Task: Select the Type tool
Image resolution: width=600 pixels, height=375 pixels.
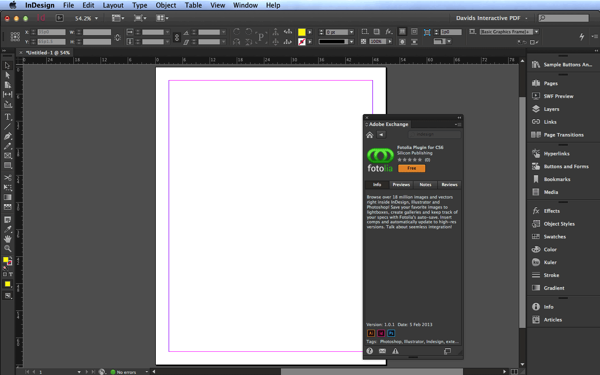Action: [x=7, y=117]
